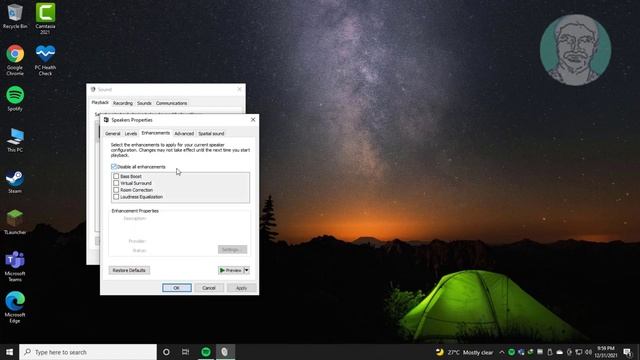Select Microsoft Teams desktop icon
Viewport: 640px width, 360px height.
point(15,266)
